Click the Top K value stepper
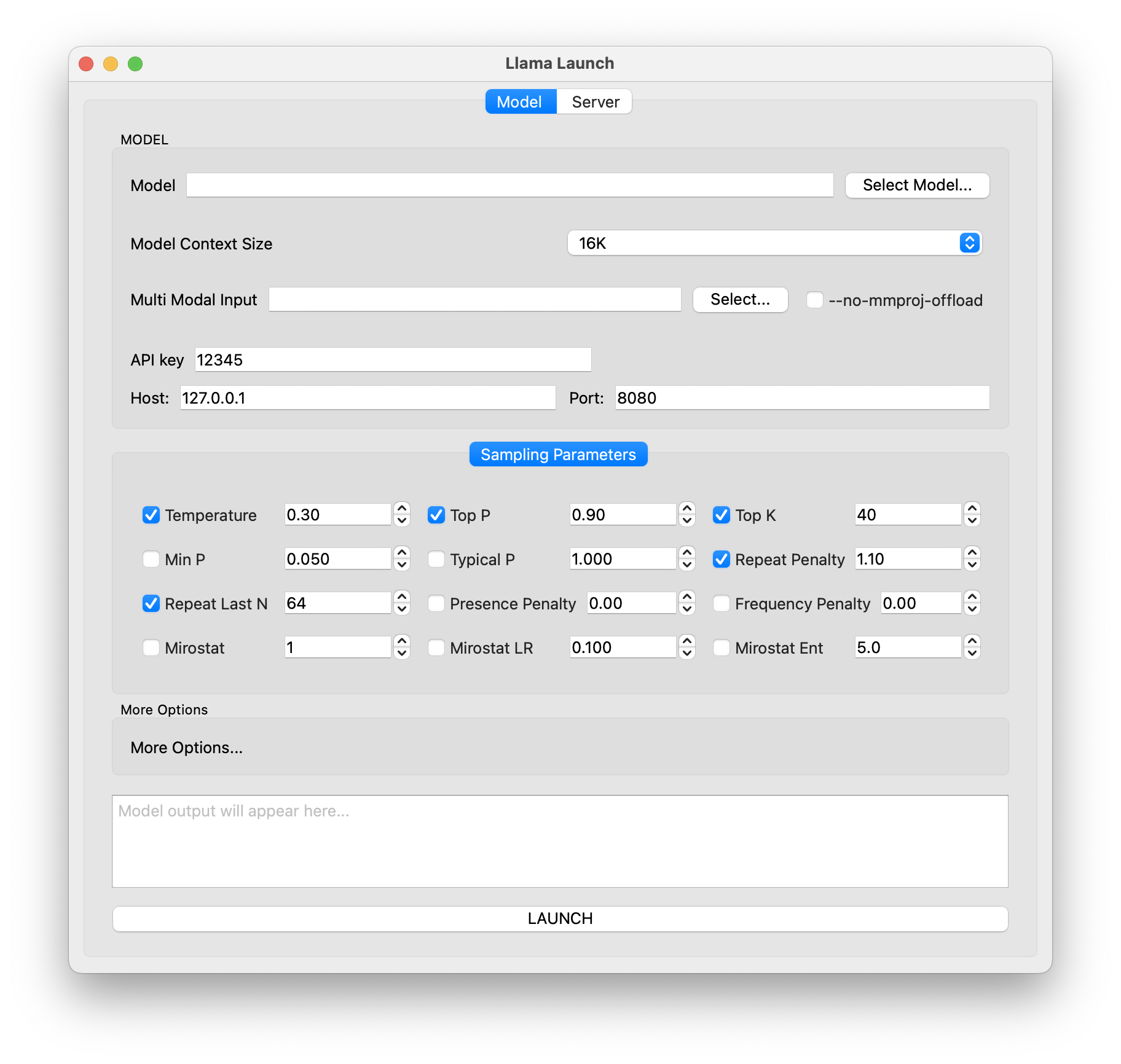1121x1064 pixels. click(x=972, y=514)
